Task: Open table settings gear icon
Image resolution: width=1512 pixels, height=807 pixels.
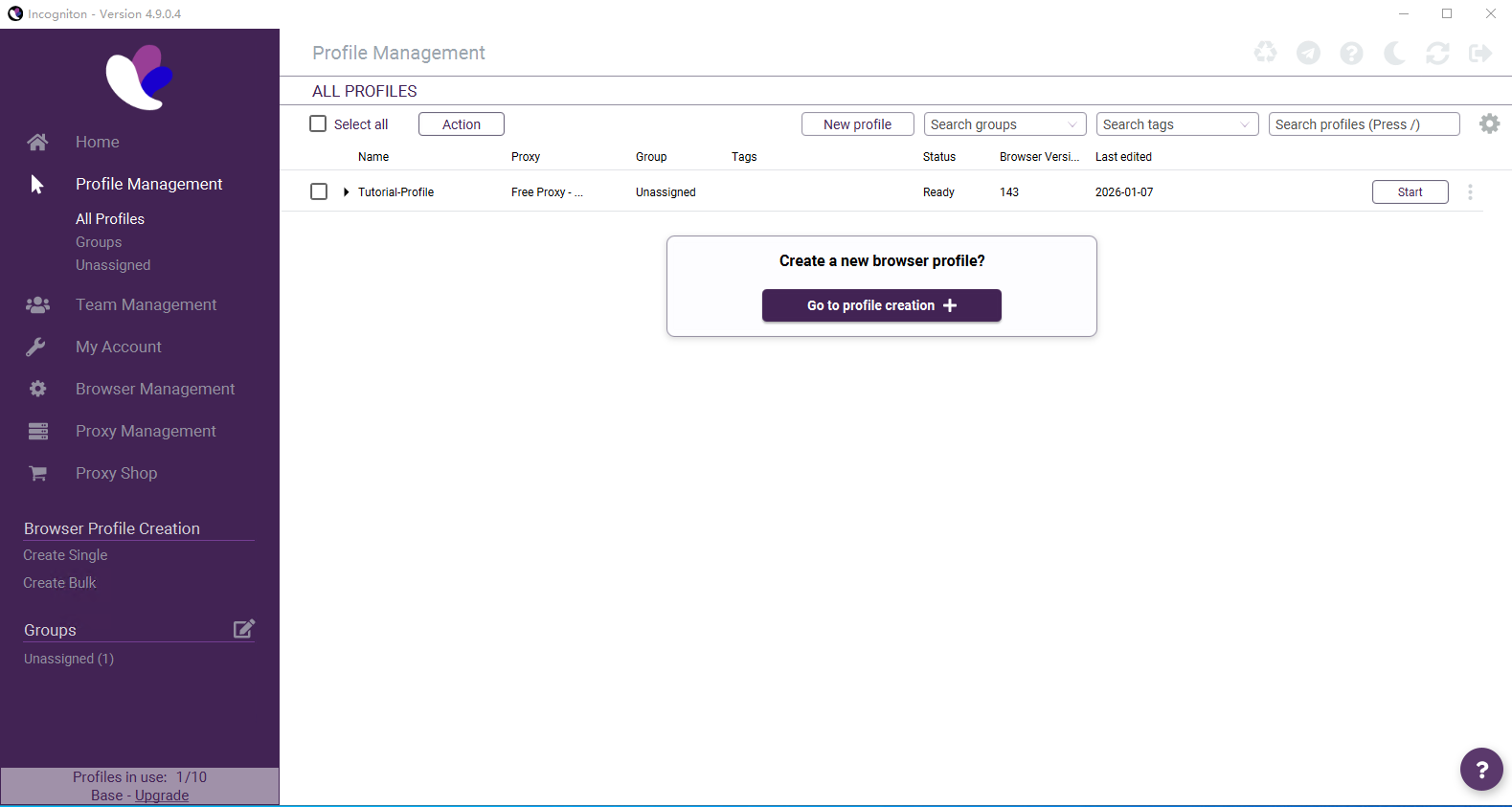Action: point(1489,123)
